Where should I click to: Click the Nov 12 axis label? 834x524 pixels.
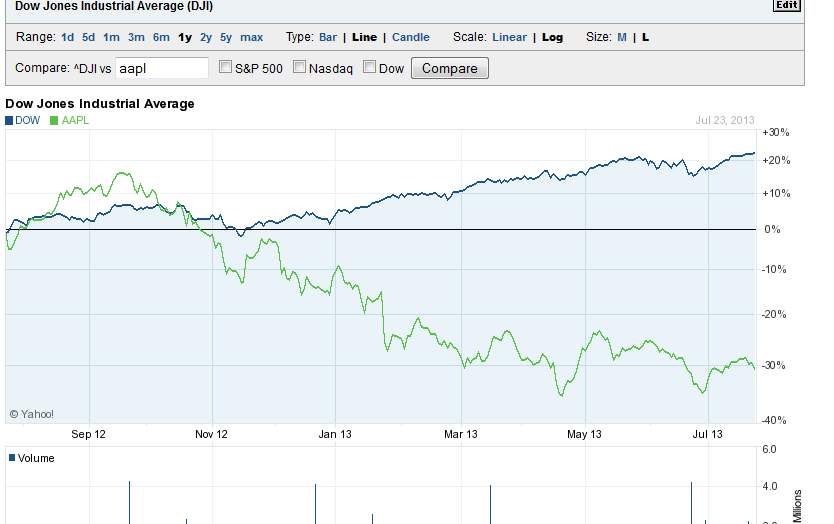(x=211, y=434)
